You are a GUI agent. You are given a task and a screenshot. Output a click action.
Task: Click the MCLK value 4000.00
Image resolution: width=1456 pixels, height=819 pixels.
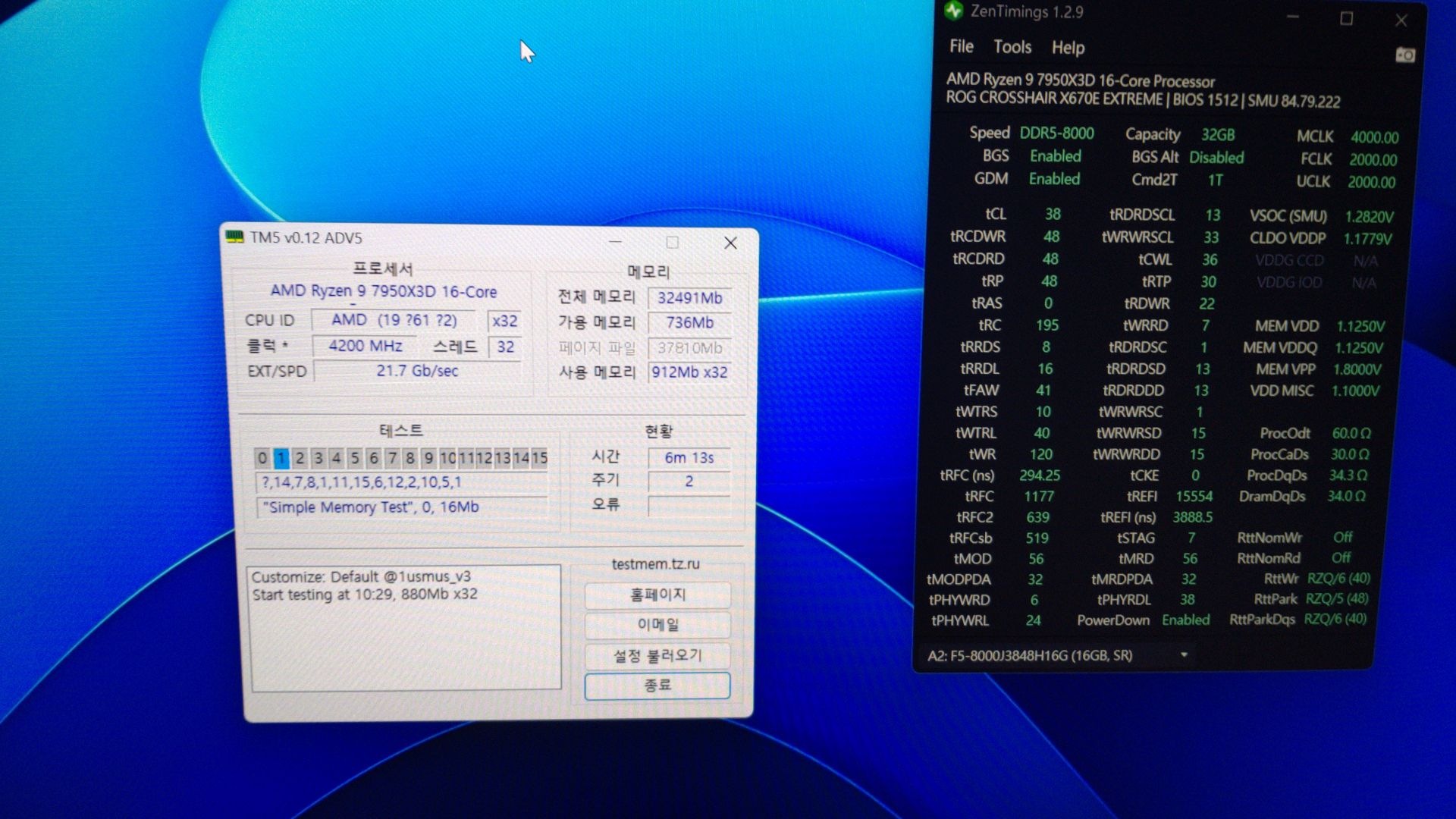pyautogui.click(x=1374, y=137)
